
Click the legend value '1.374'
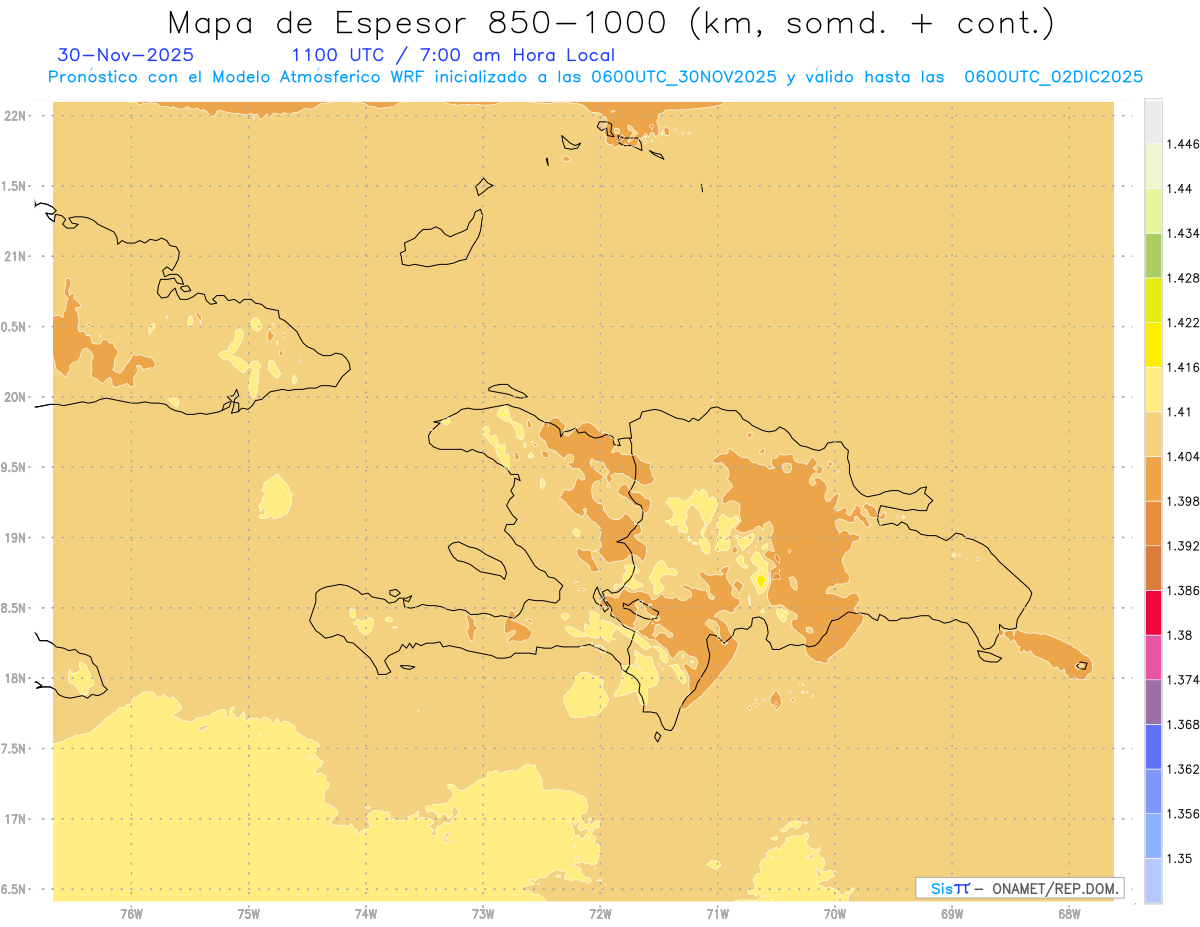(x=1183, y=680)
